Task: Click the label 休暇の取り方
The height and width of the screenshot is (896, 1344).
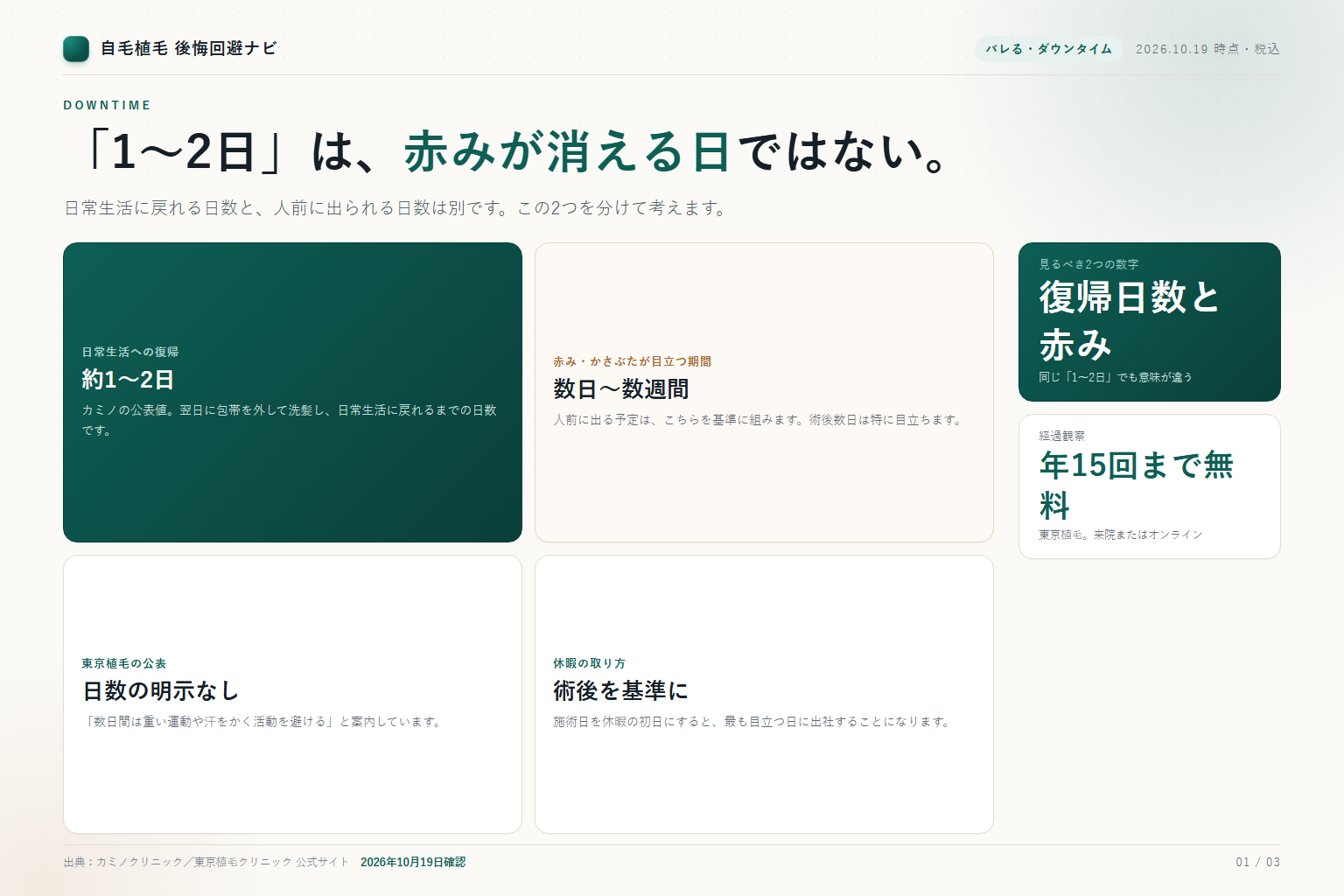Action: point(590,663)
